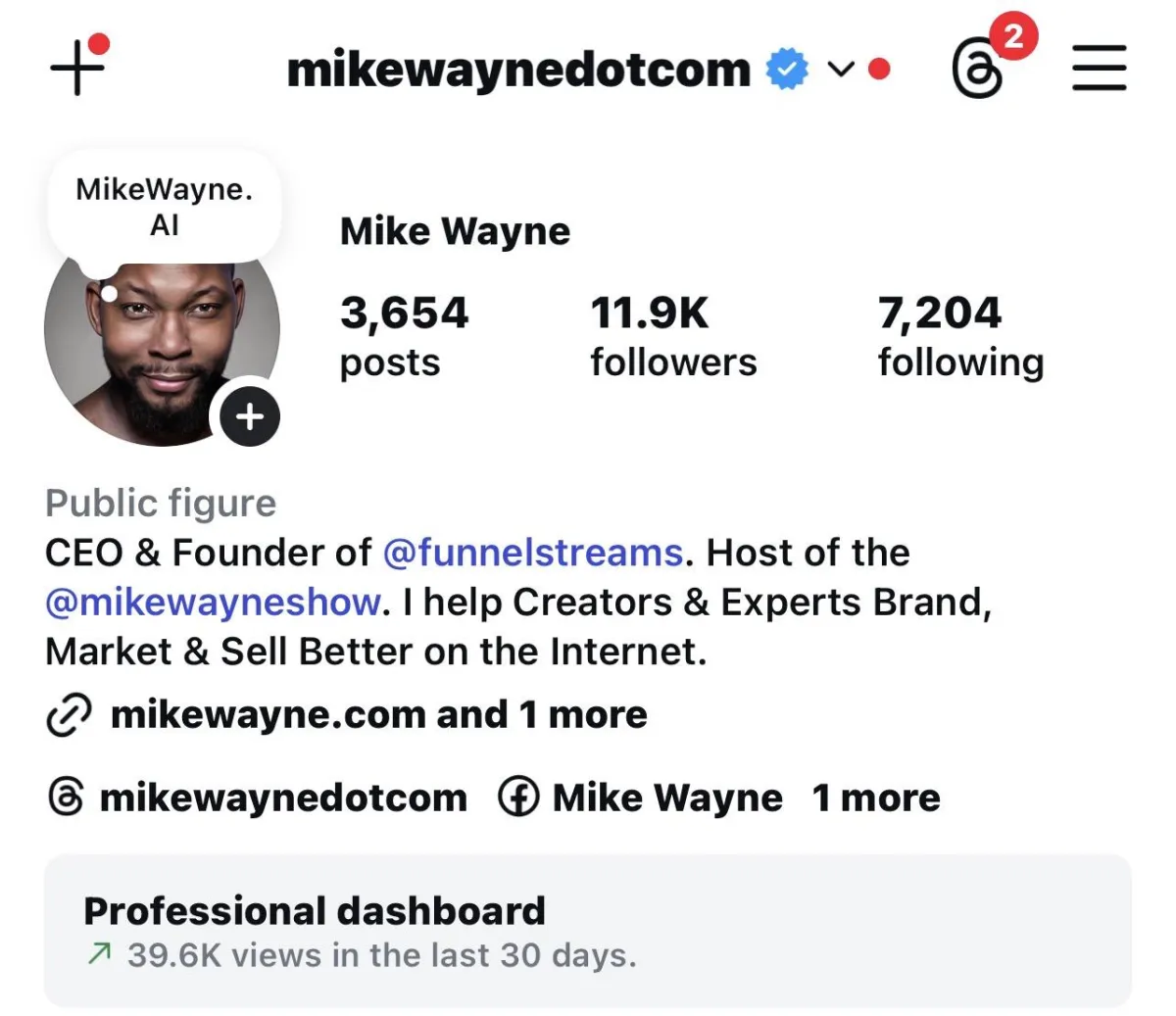This screenshot has height=1016, width=1176.
Task: Open the 7,204 following list
Action: point(960,336)
